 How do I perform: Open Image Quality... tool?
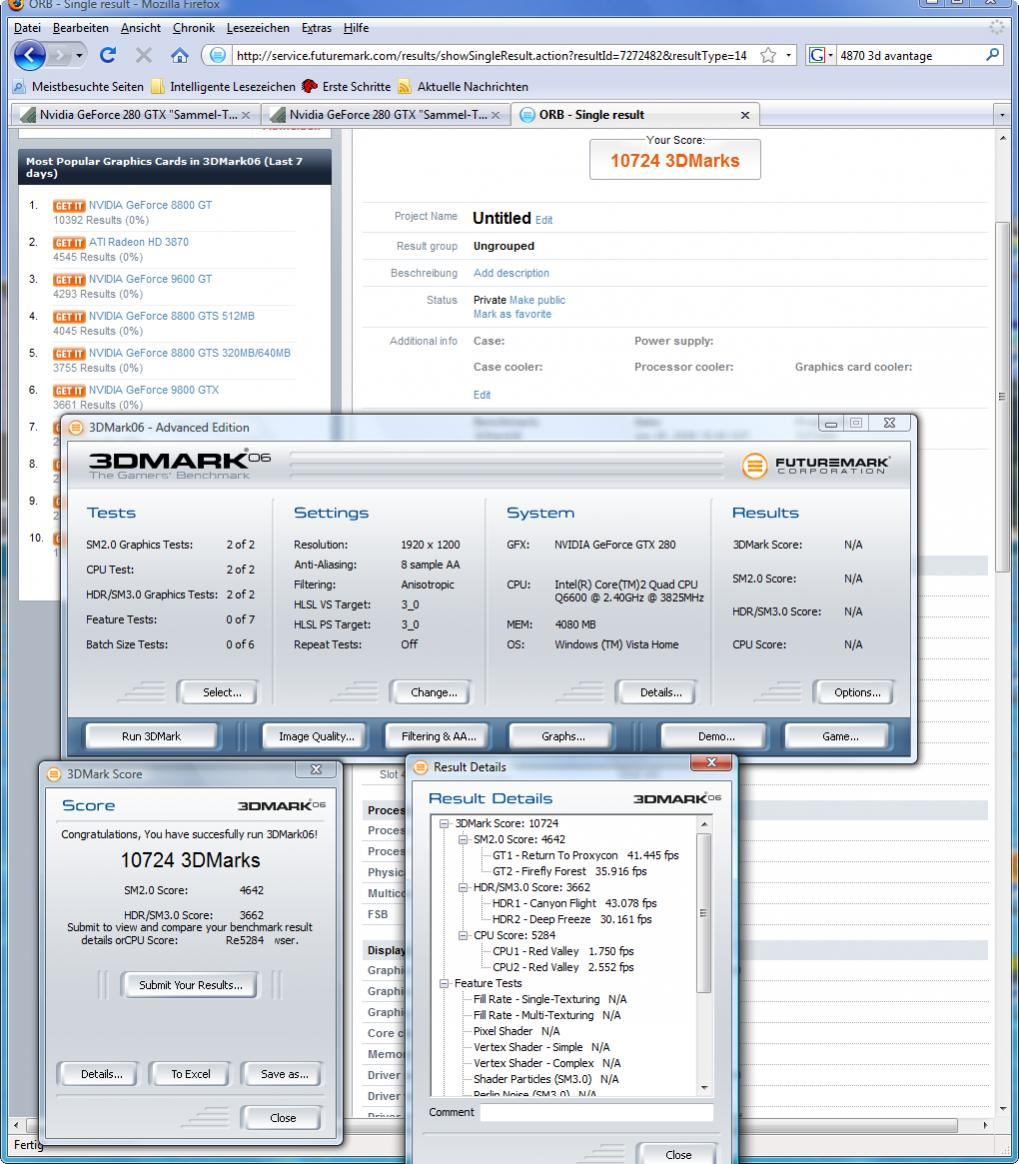[x=314, y=736]
